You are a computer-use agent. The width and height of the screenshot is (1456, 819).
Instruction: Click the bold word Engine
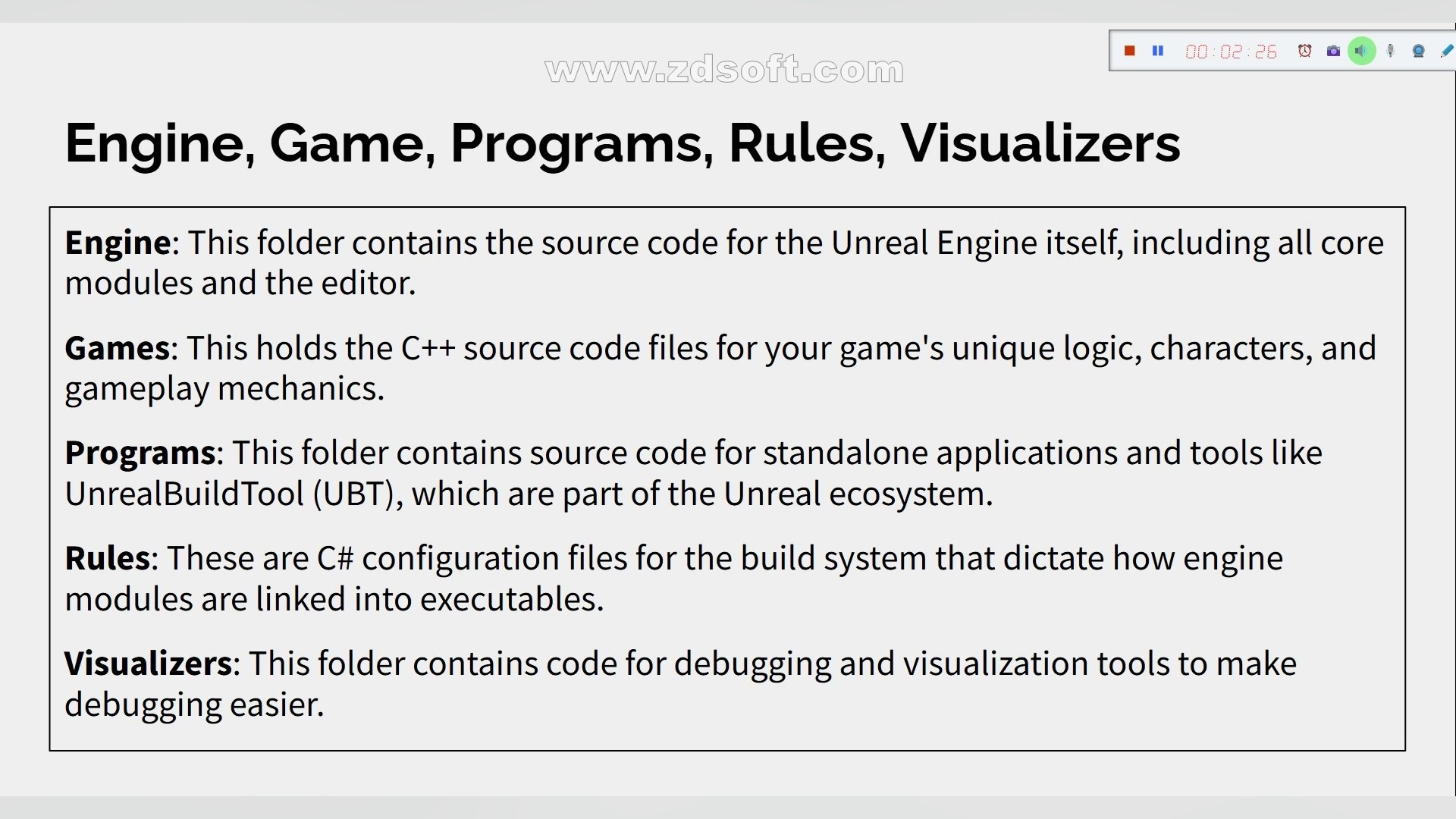coord(118,243)
